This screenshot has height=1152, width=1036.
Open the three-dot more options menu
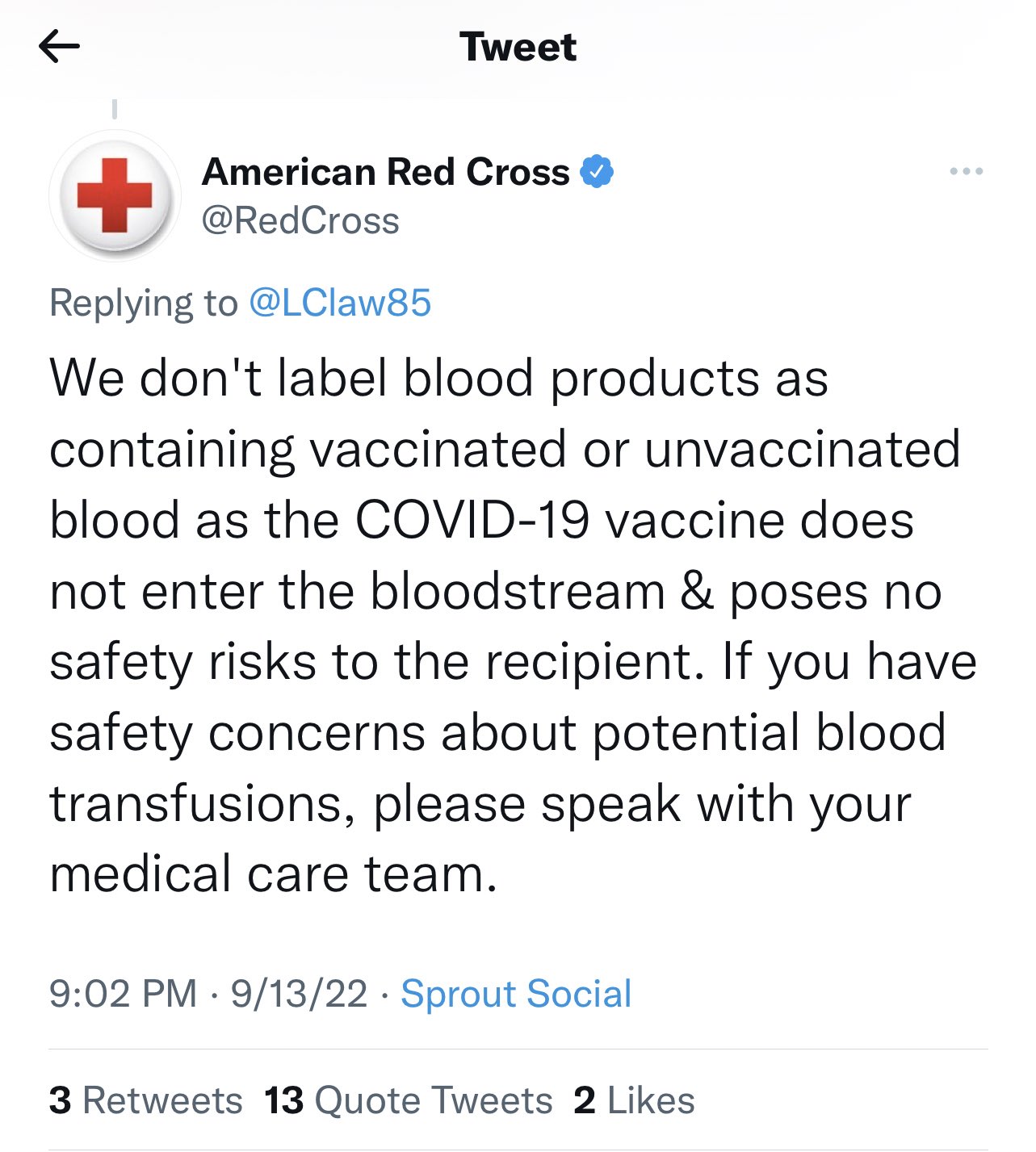coord(966,171)
